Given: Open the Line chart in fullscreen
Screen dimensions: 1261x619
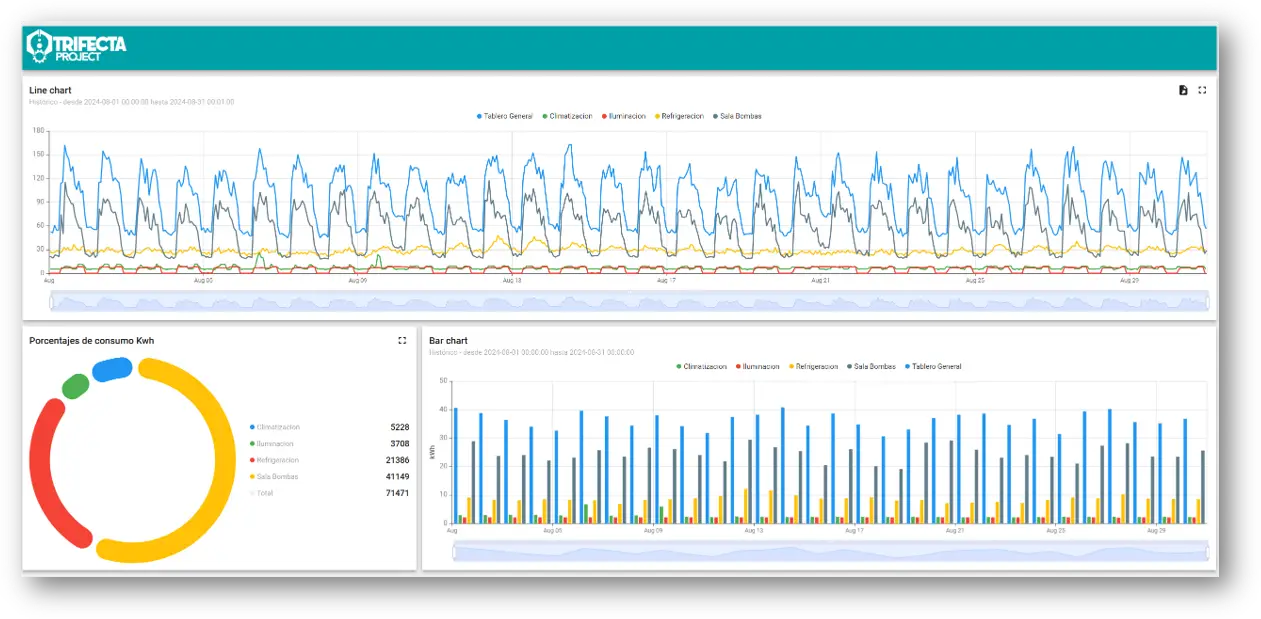Looking at the screenshot, I should click(1202, 90).
